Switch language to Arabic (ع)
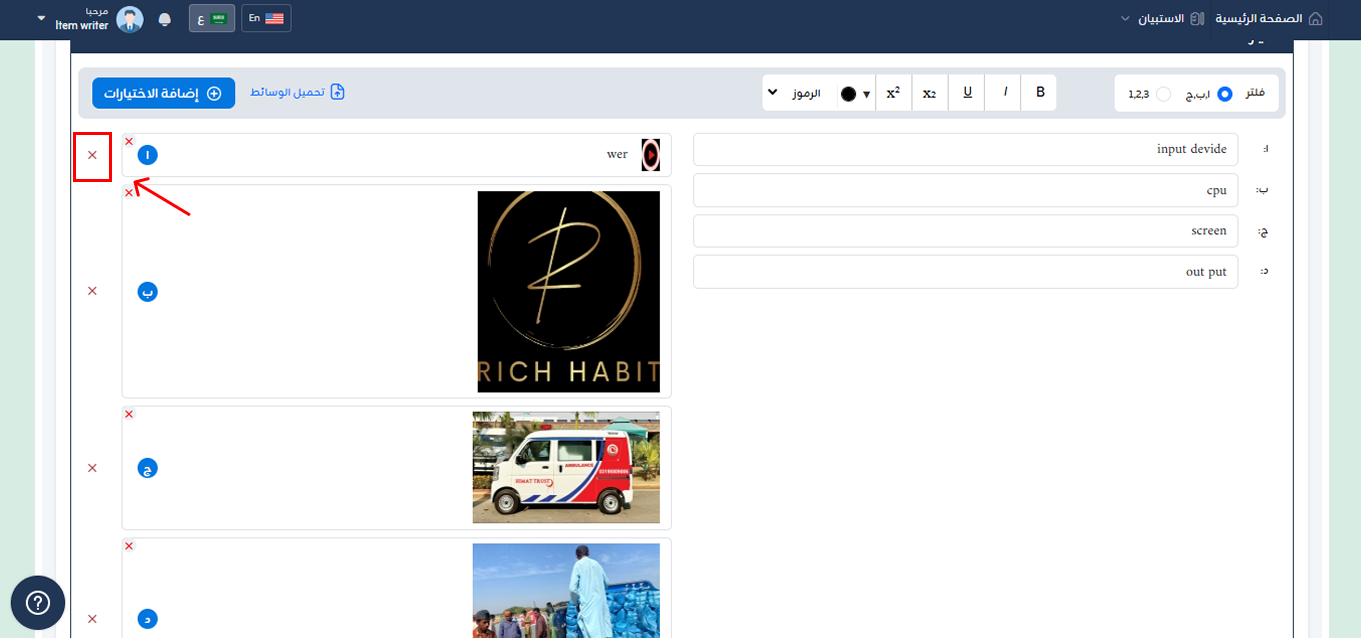 (x=212, y=18)
